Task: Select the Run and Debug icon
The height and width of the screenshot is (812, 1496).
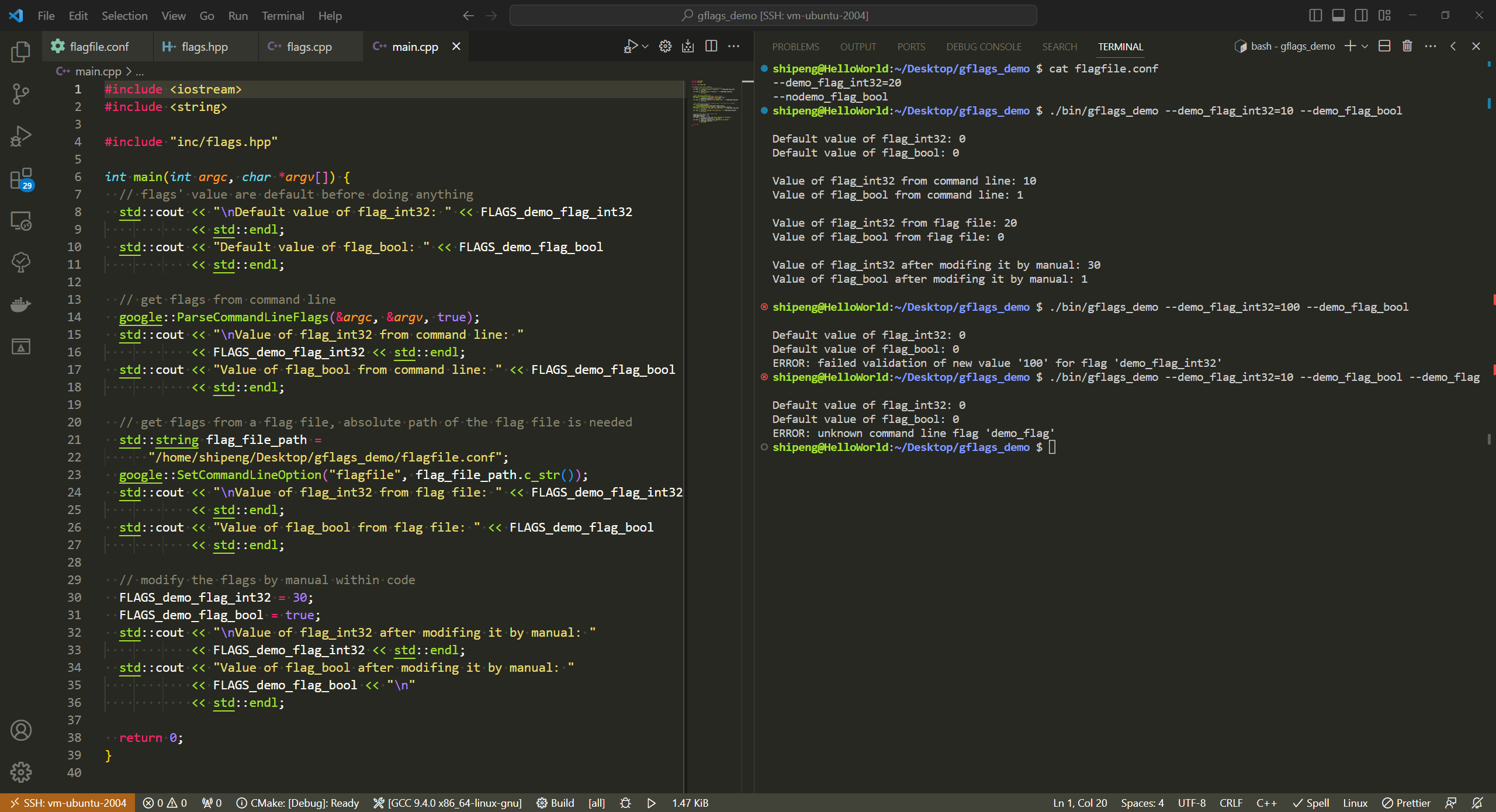Action: [21, 135]
